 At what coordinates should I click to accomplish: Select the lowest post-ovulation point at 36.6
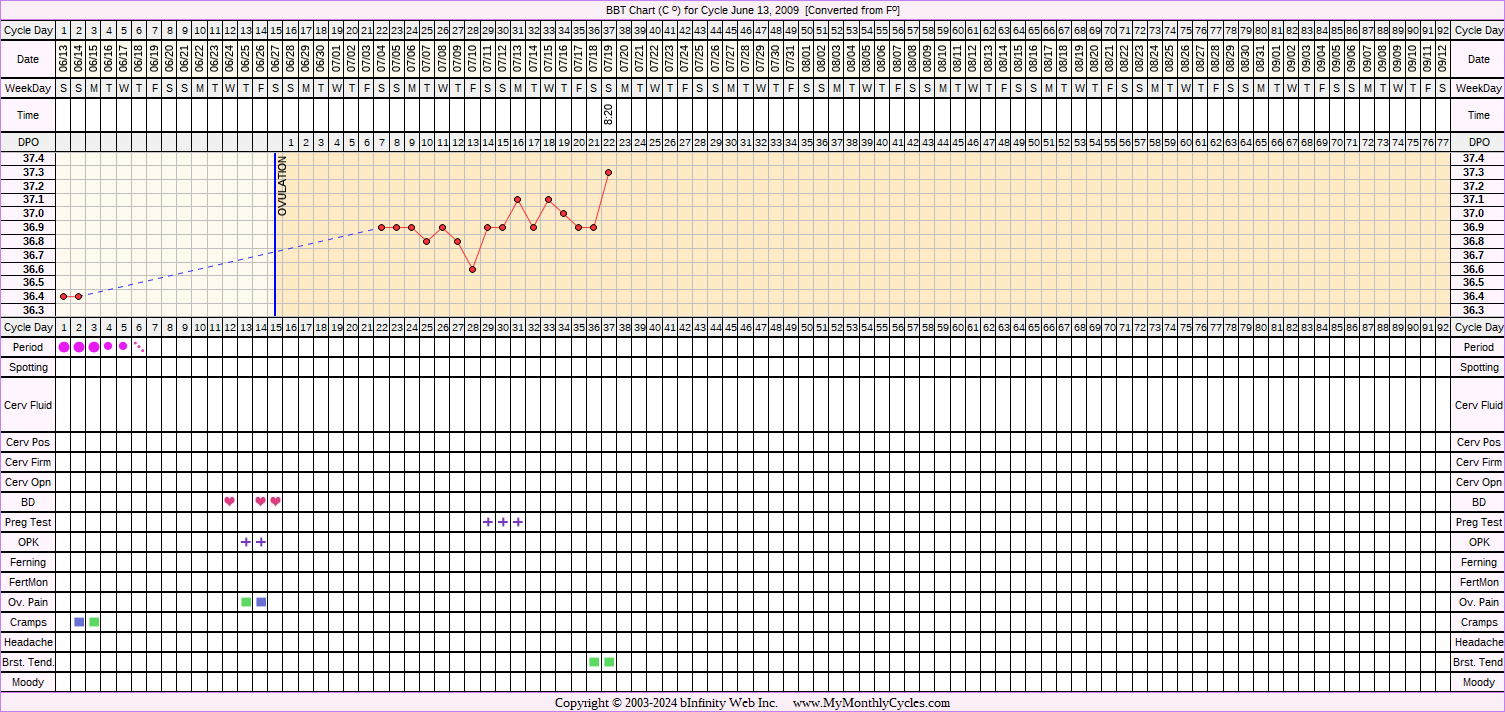[472, 269]
